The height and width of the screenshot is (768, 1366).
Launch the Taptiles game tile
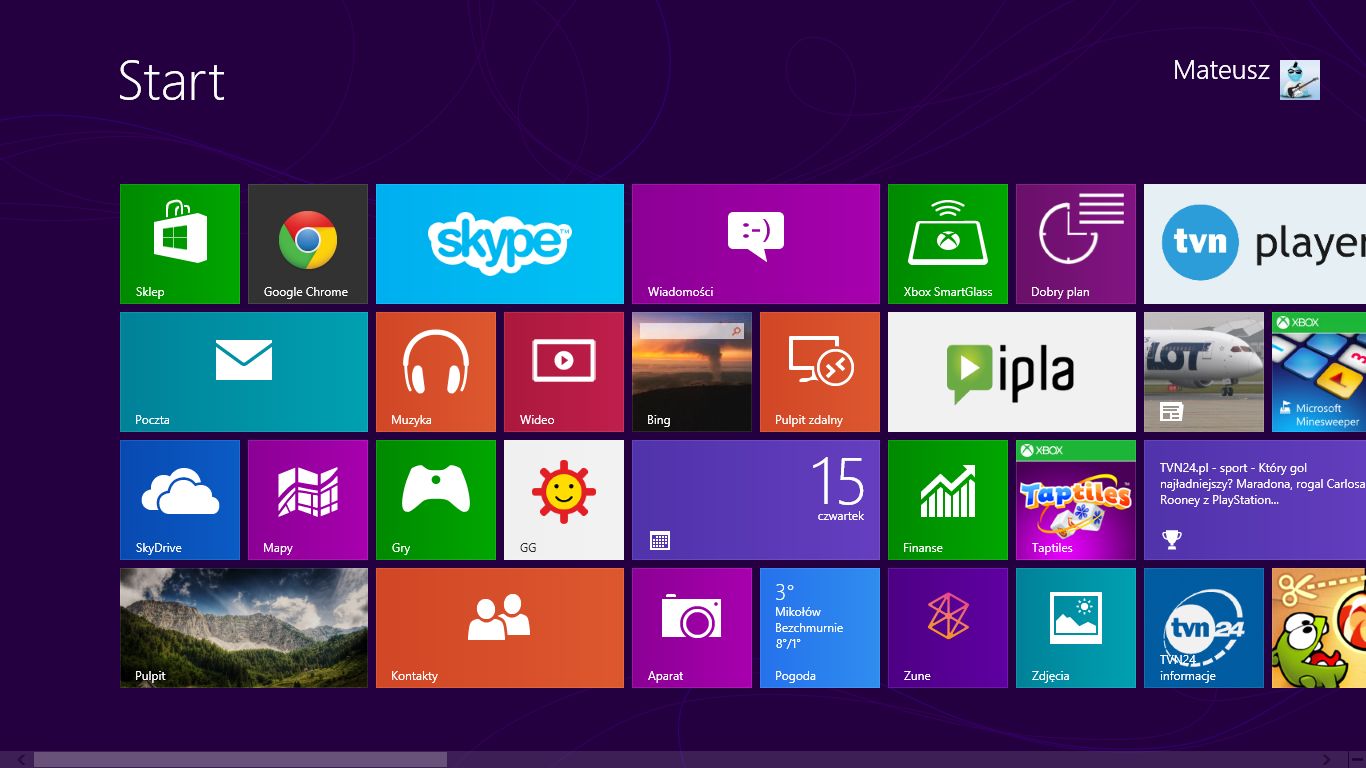1076,500
